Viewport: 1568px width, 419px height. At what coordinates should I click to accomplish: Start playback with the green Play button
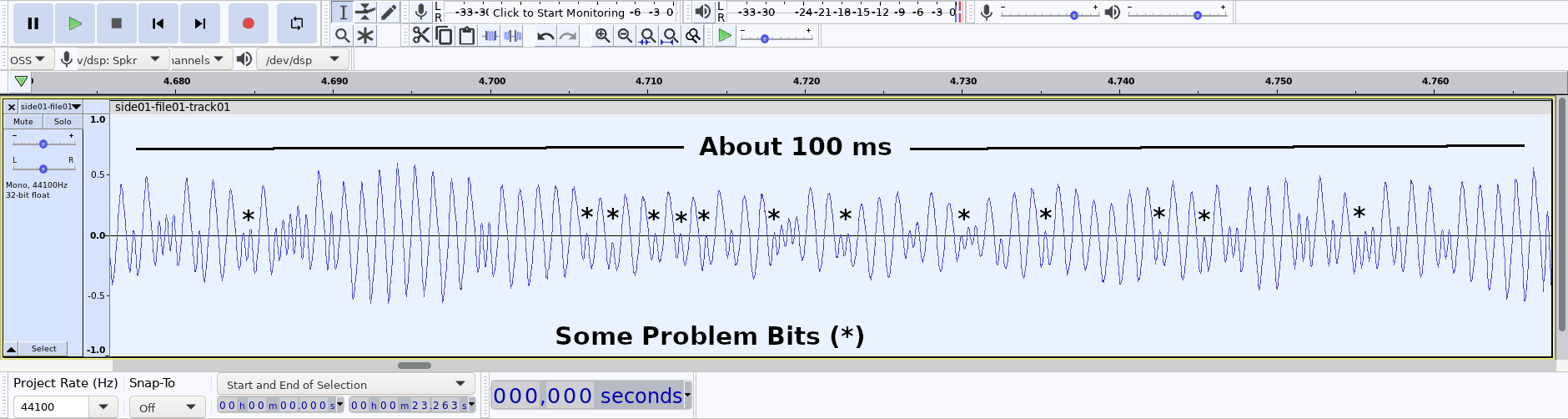click(x=75, y=23)
